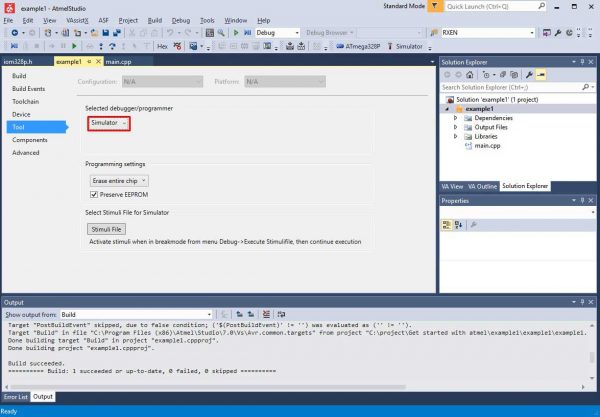Open the Build menu

[x=155, y=20]
